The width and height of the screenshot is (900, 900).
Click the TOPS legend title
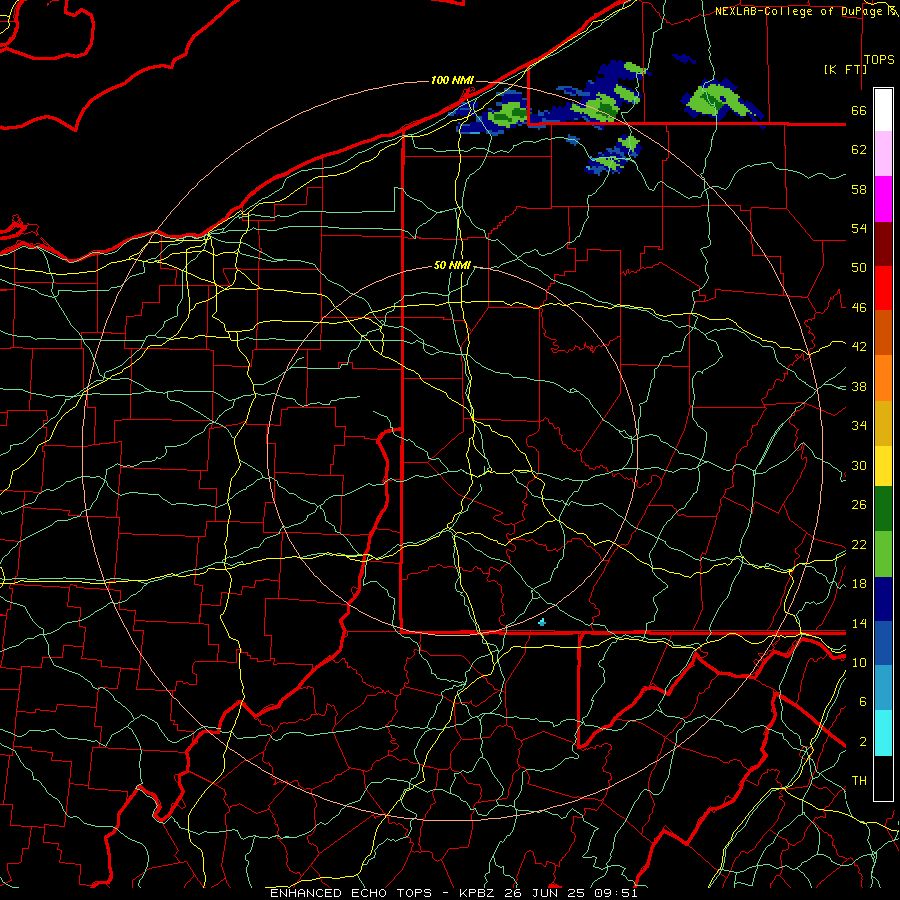pyautogui.click(x=879, y=60)
